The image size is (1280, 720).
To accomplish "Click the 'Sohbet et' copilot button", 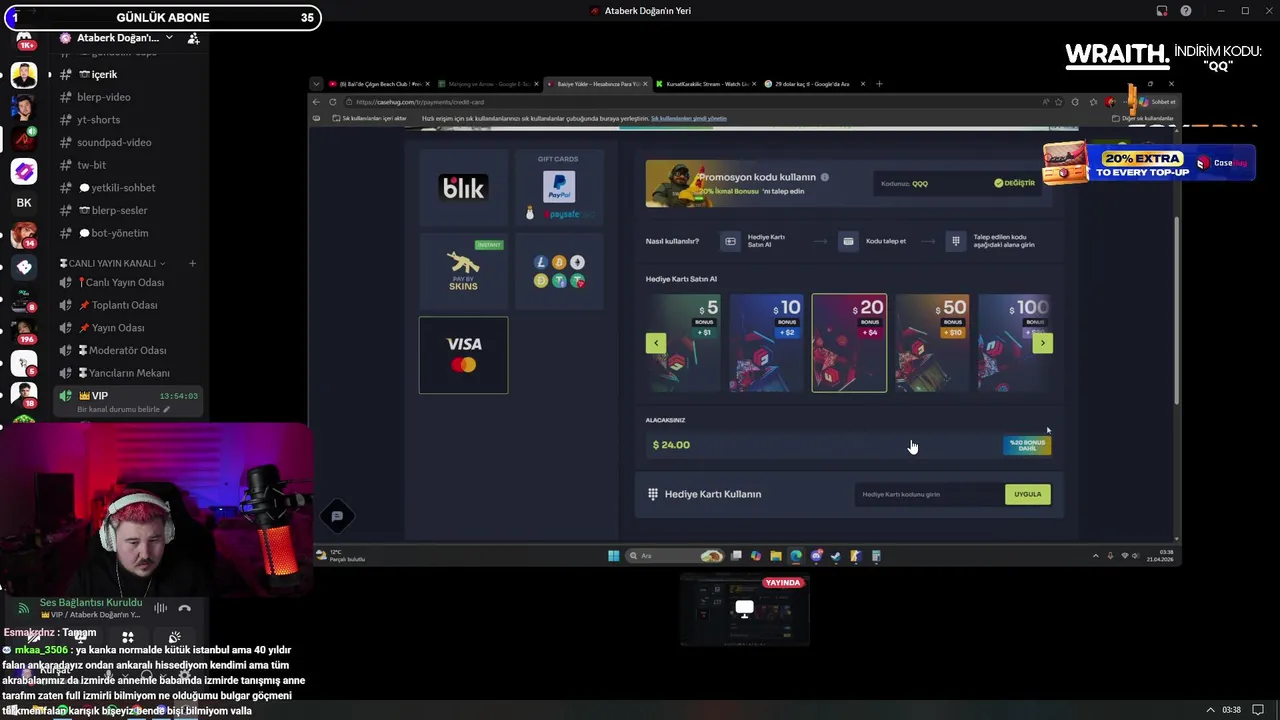I will (x=1157, y=102).
